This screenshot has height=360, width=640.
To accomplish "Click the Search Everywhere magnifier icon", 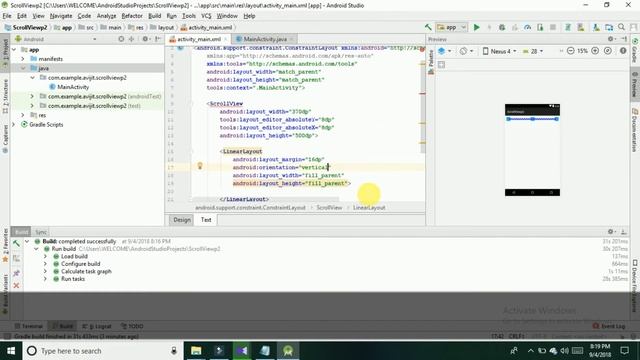I will click(x=621, y=27).
